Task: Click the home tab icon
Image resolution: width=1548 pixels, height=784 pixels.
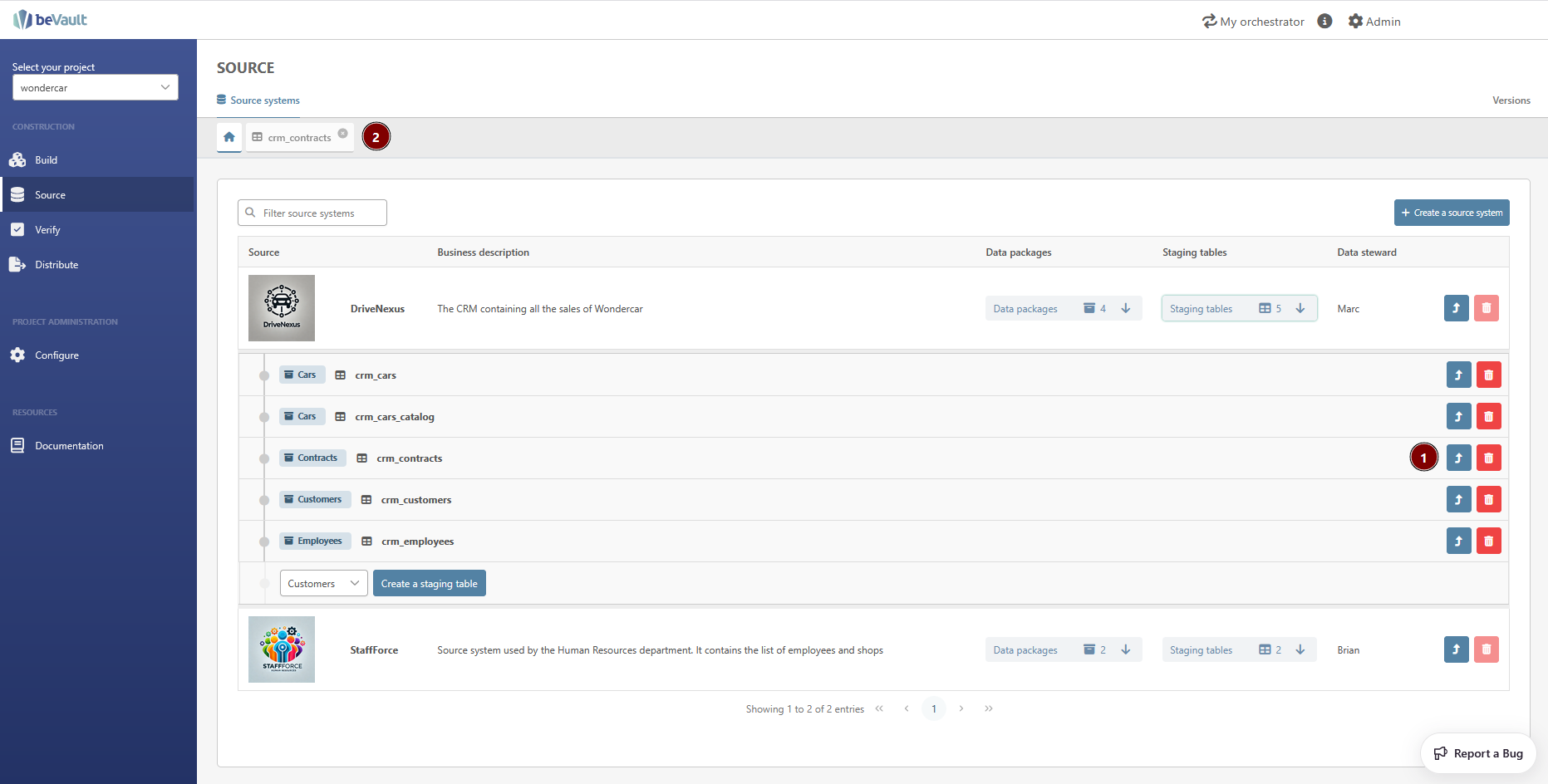Action: [x=229, y=137]
